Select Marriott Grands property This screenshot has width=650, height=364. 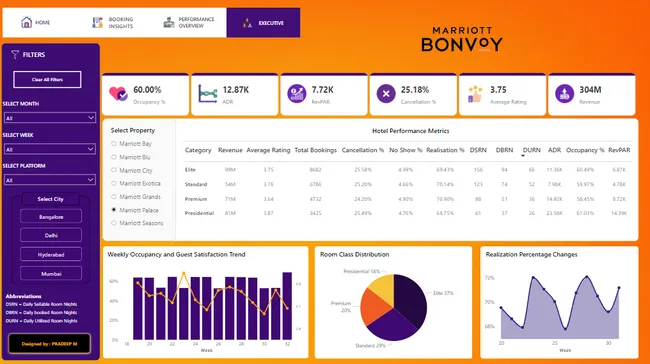[136, 197]
